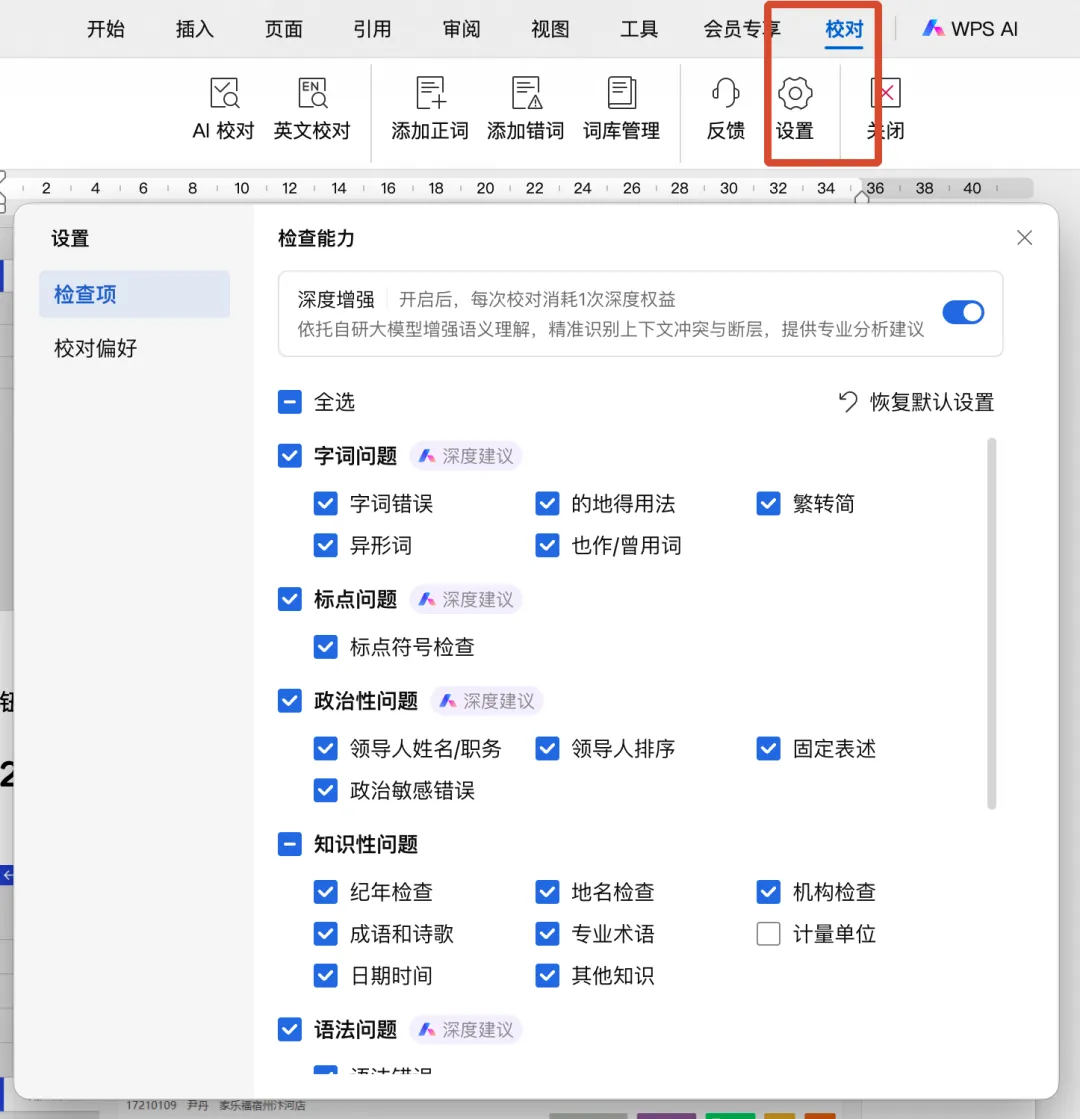Click 深度建议 badge beside 政治性问题
Viewport: 1080px width, 1119px height.
487,701
